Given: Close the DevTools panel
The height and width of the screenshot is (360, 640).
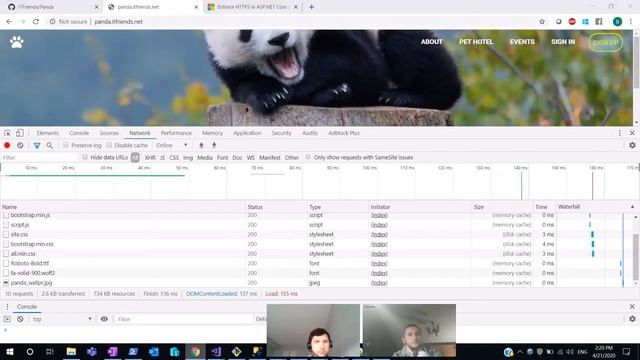Looking at the screenshot, I should 632,133.
